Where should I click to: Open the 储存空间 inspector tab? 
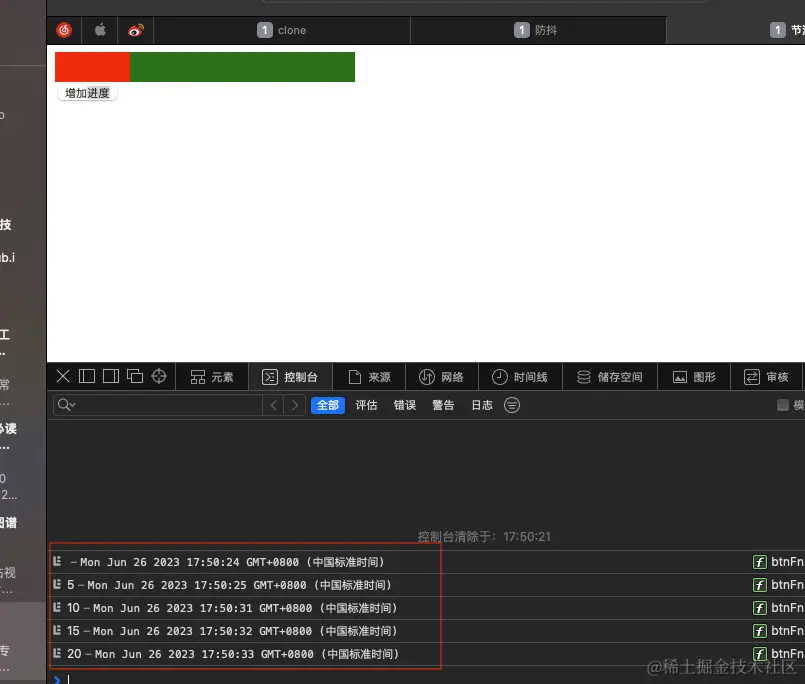(x=610, y=377)
